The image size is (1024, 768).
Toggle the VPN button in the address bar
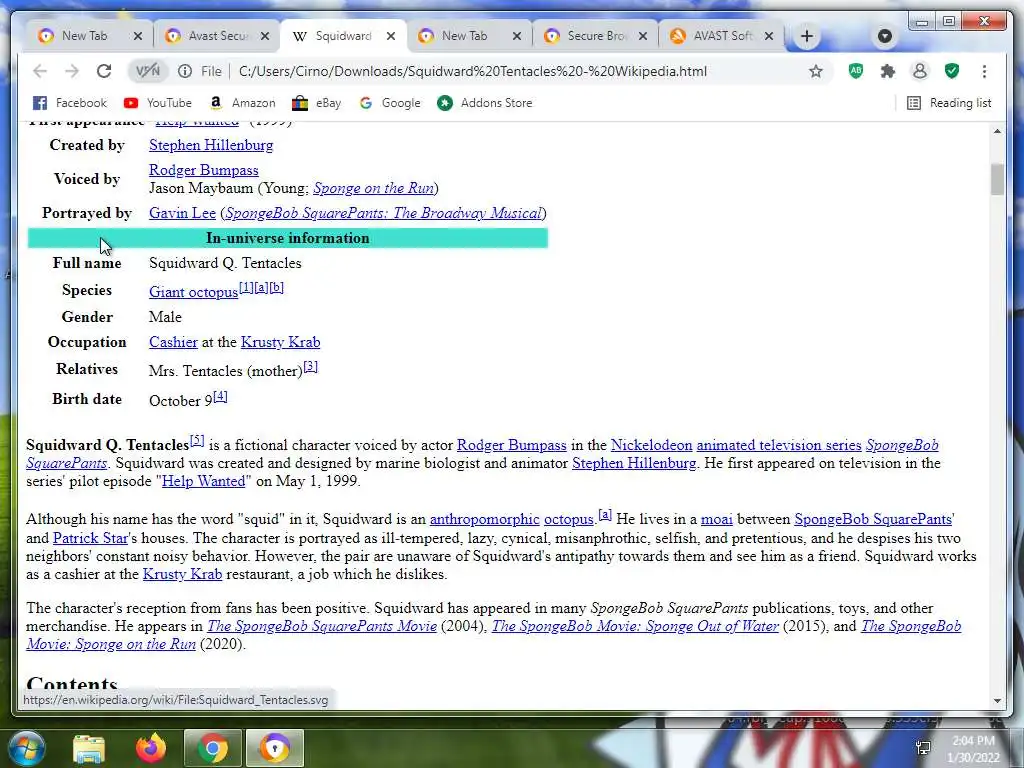click(x=148, y=71)
